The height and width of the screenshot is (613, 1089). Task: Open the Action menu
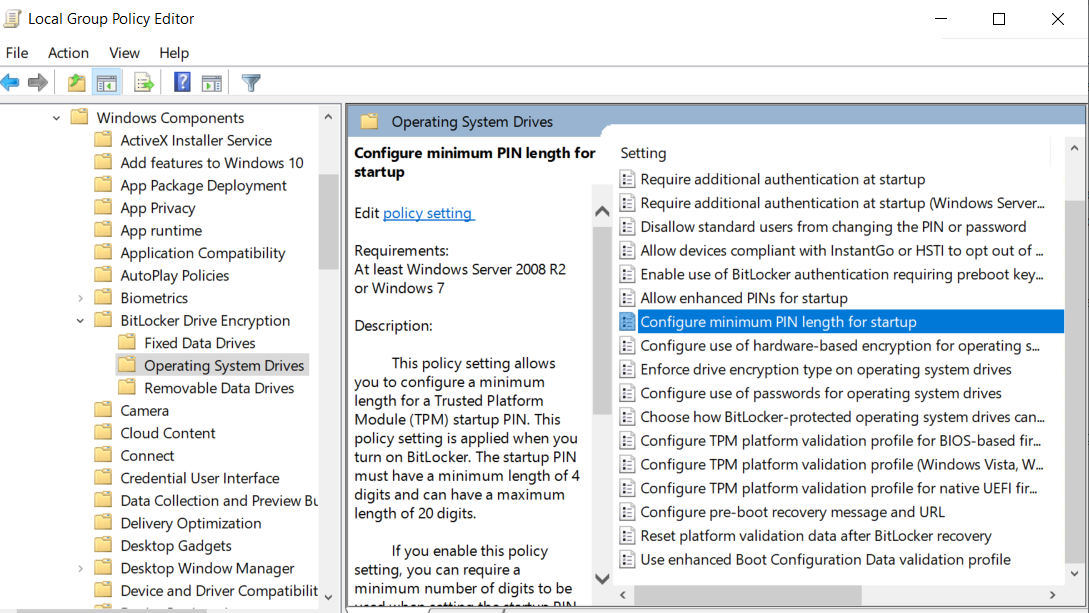pyautogui.click(x=68, y=52)
